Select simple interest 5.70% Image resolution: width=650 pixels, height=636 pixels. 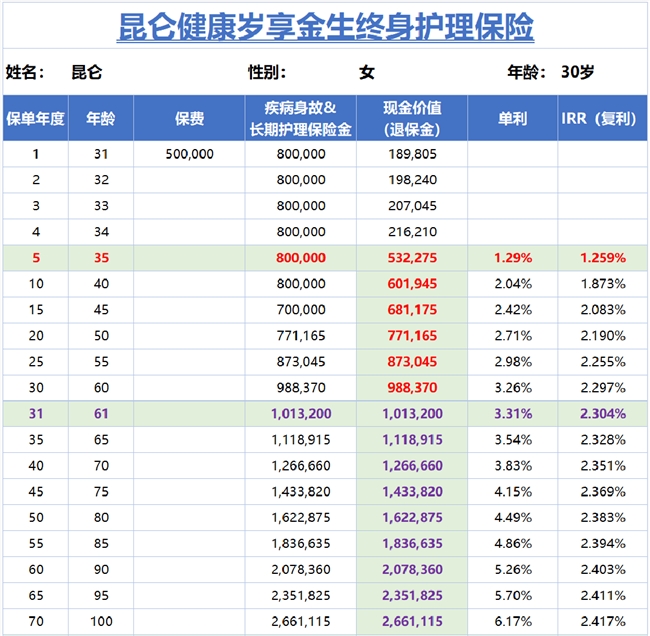[x=513, y=596]
